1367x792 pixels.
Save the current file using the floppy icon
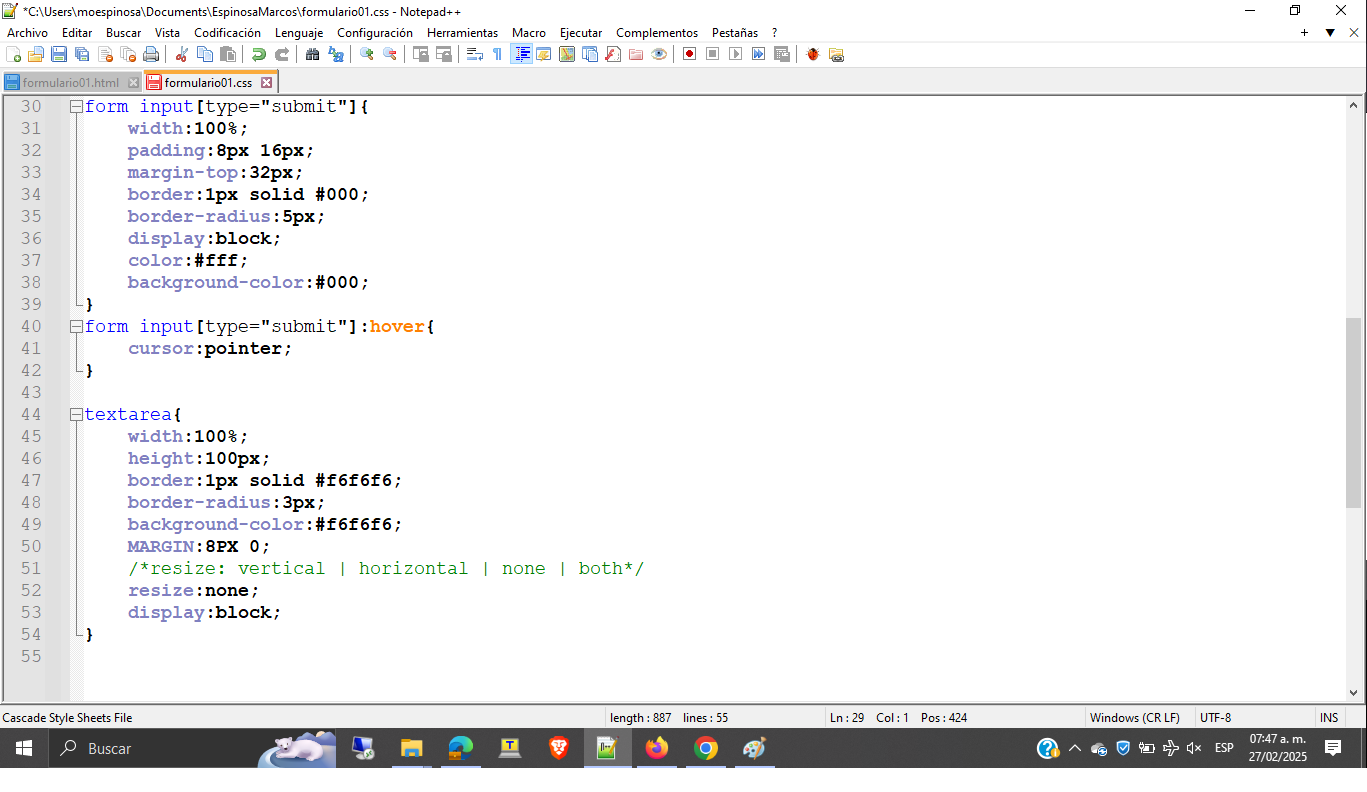pos(59,54)
